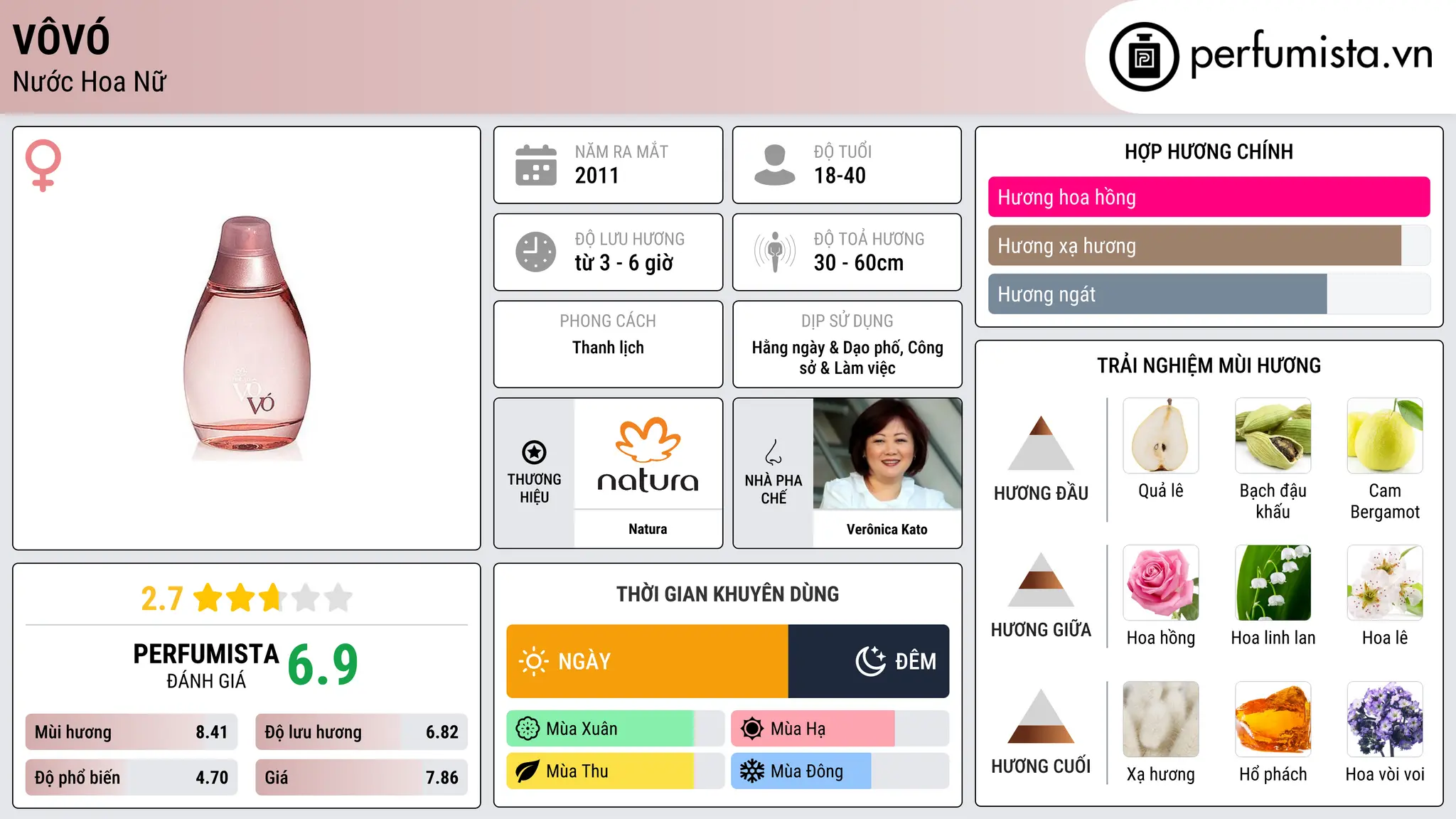The image size is (1456, 819).
Task: Click the moon icon in the Đêm bar
Action: 870,661
